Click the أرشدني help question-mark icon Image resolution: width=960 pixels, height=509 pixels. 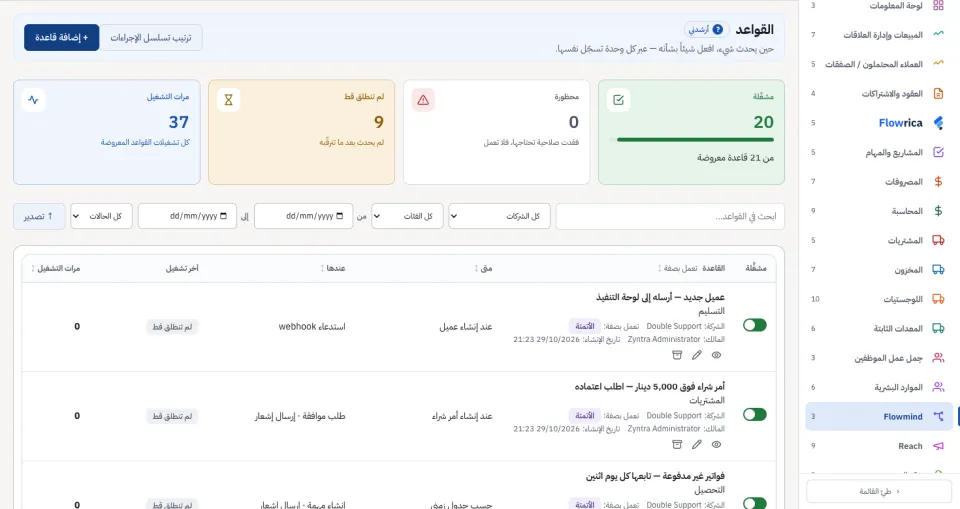(718, 29)
